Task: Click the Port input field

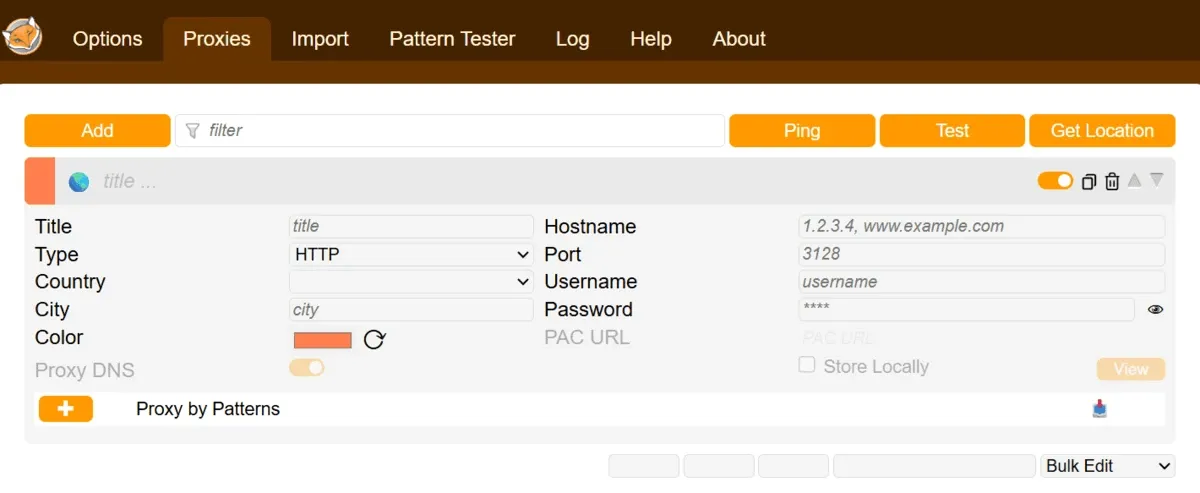Action: click(x=982, y=254)
